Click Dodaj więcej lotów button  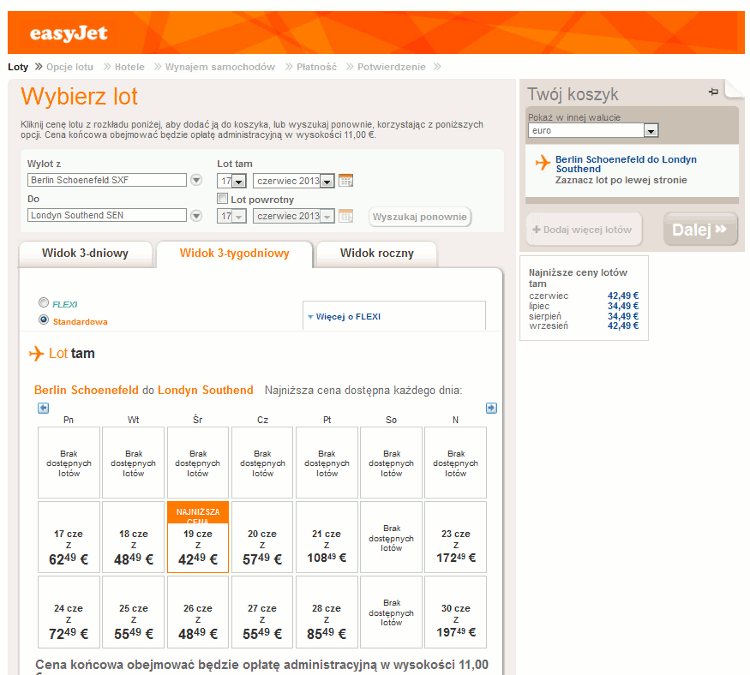[x=583, y=230]
